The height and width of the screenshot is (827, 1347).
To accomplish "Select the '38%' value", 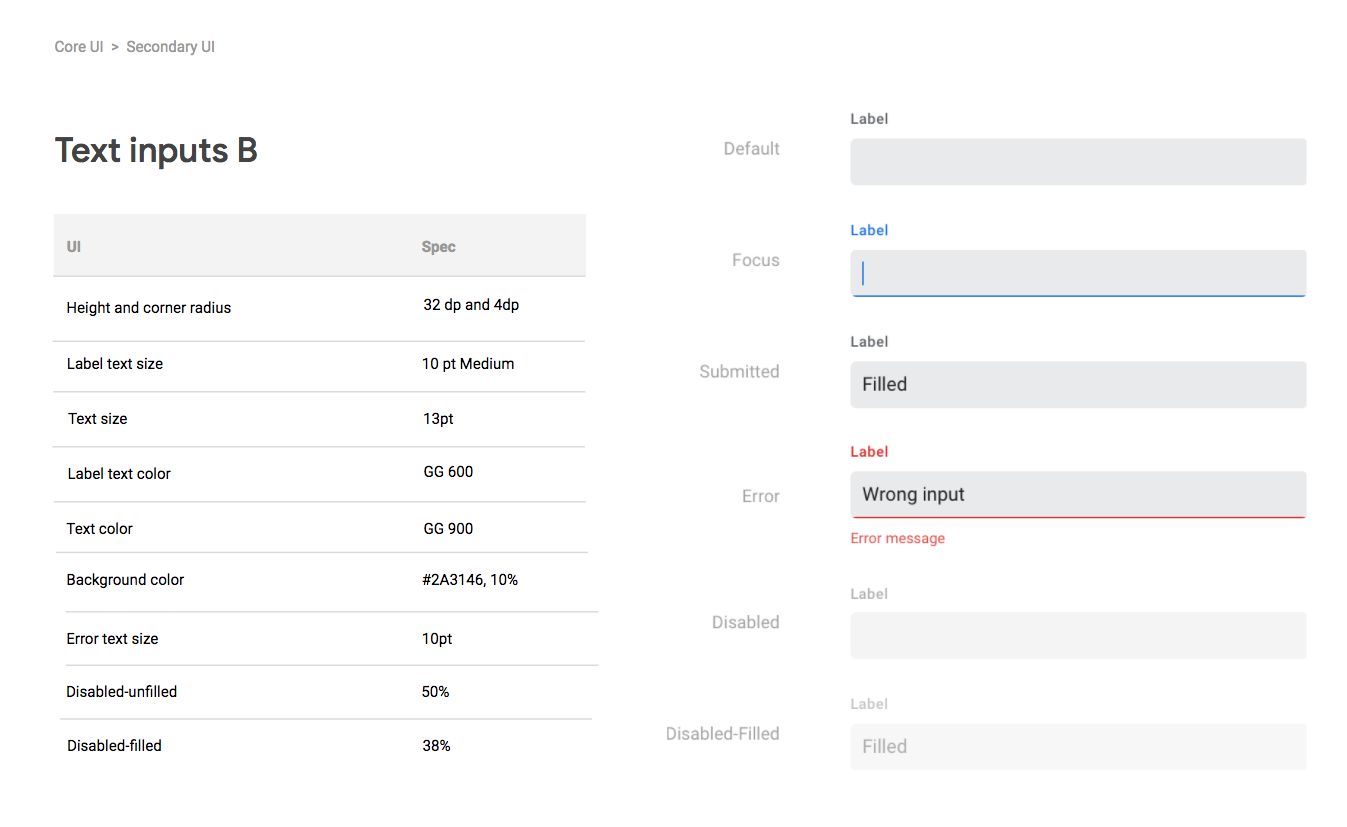I will pyautogui.click(x=437, y=746).
